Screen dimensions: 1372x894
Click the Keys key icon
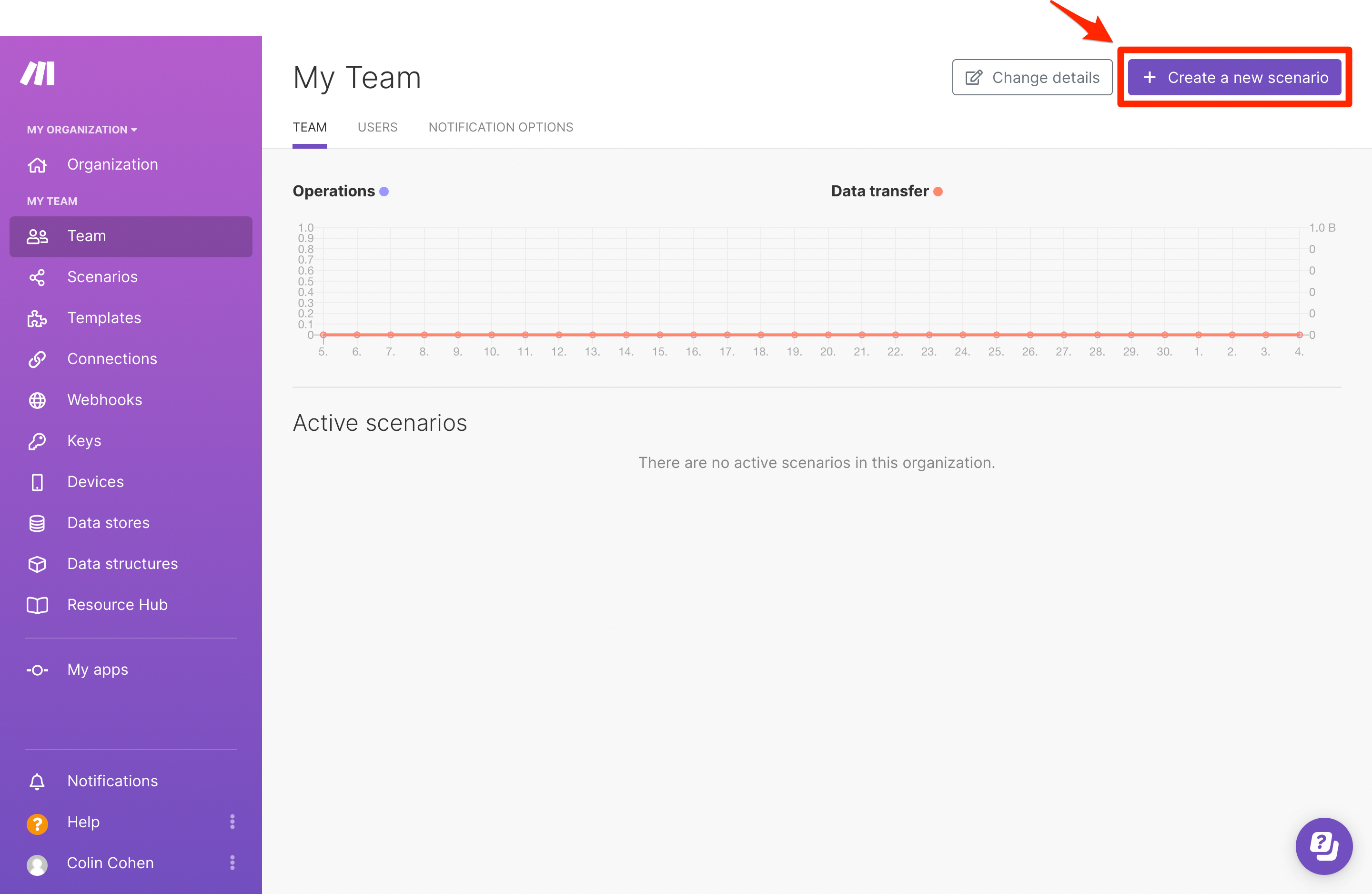pos(38,441)
